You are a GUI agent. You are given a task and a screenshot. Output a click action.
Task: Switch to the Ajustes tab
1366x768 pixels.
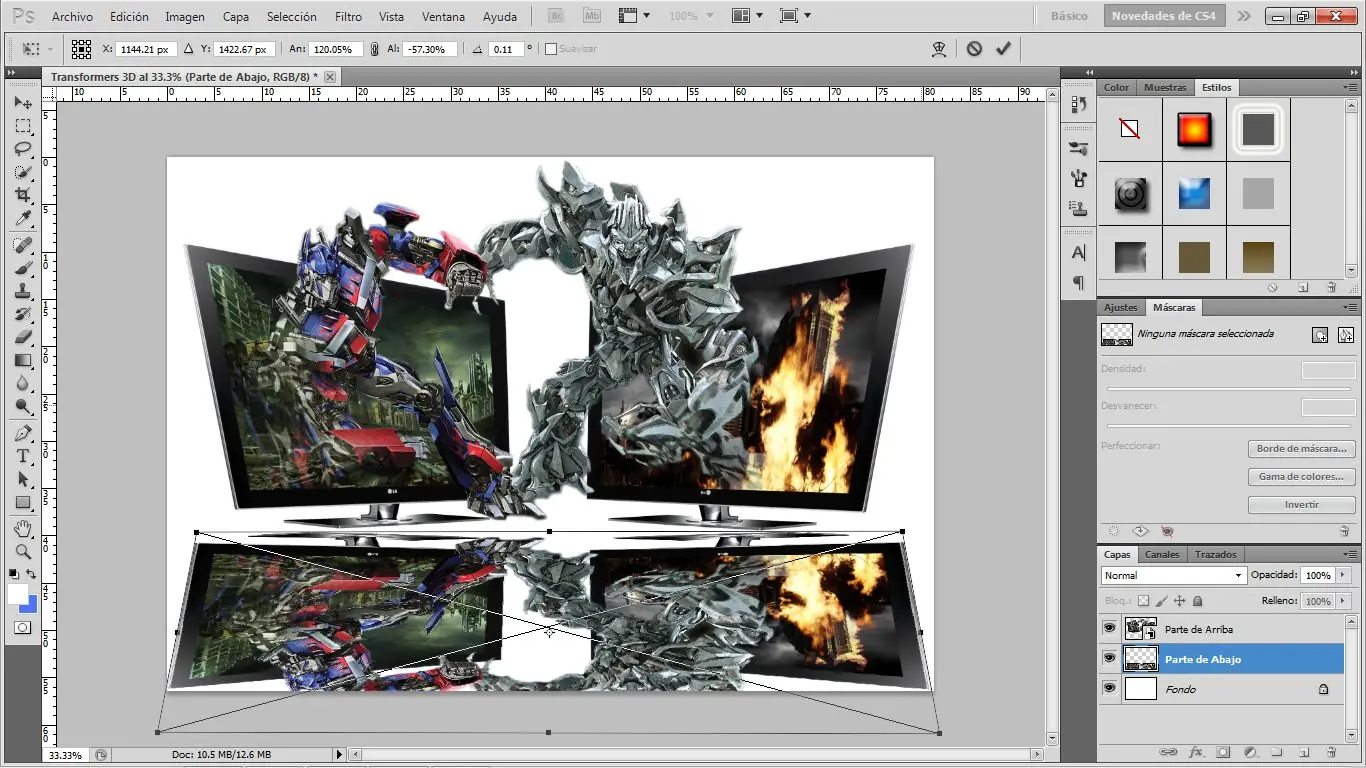point(1121,307)
